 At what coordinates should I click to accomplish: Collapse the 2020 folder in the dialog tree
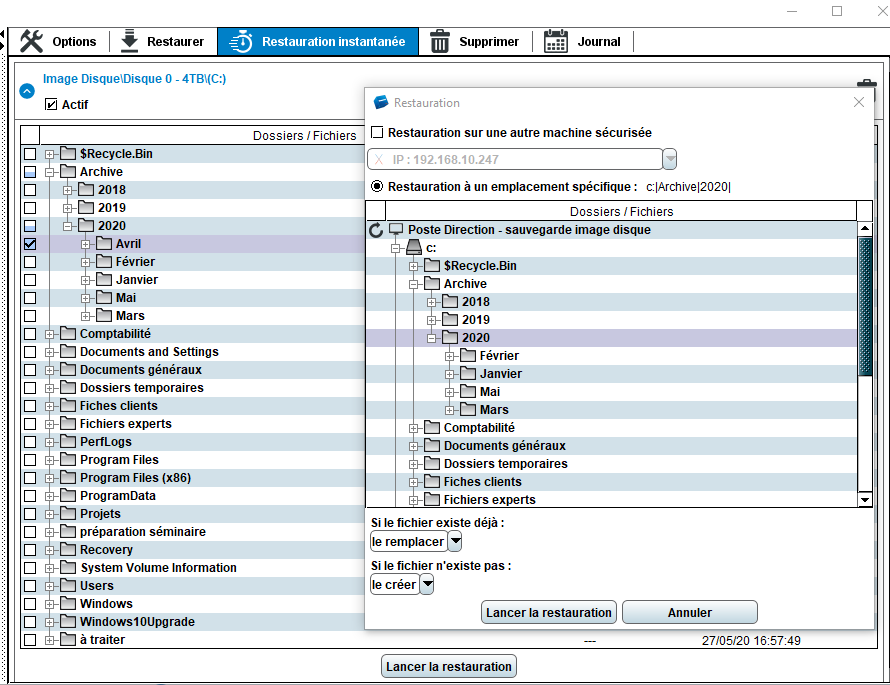pos(431,338)
